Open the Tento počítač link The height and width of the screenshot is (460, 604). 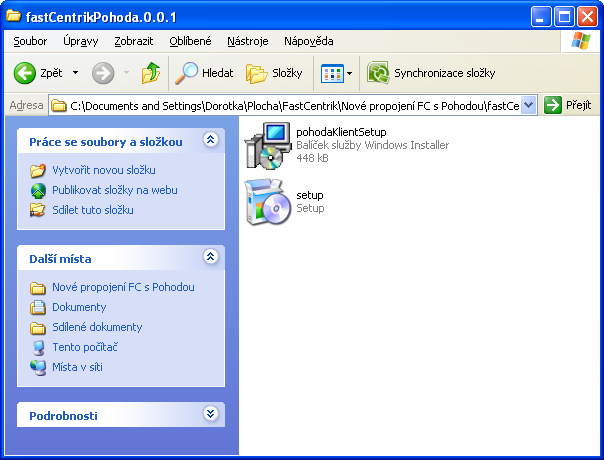point(85,347)
